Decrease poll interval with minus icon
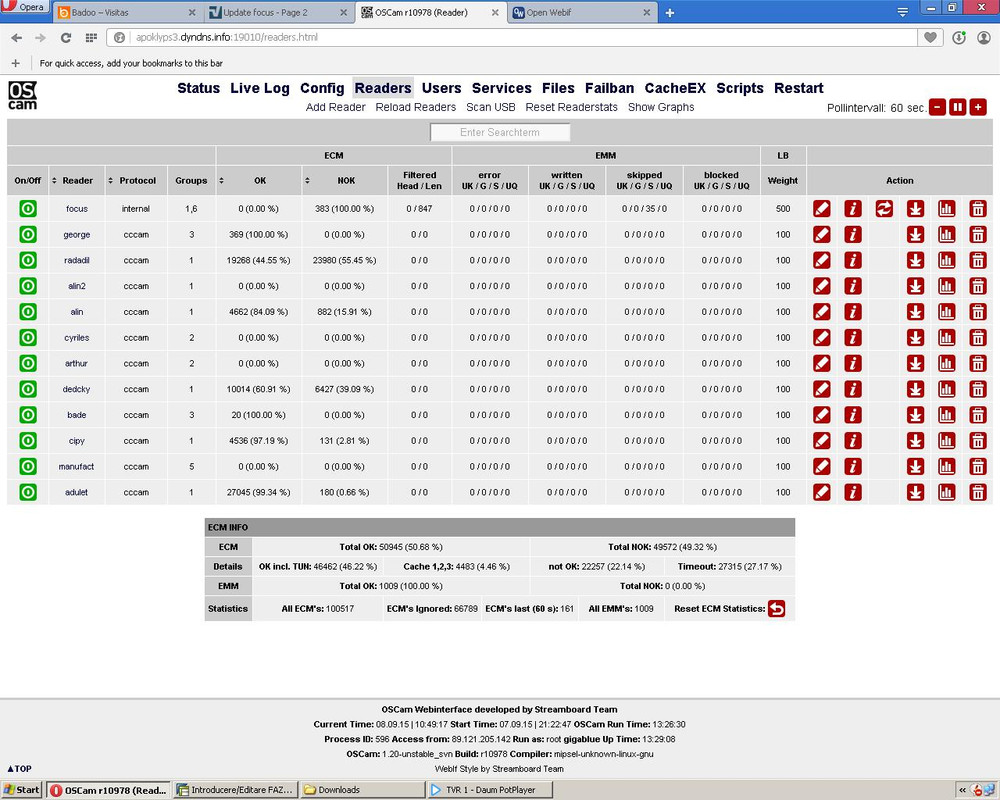Screen dimensions: 1000x800 click(937, 107)
